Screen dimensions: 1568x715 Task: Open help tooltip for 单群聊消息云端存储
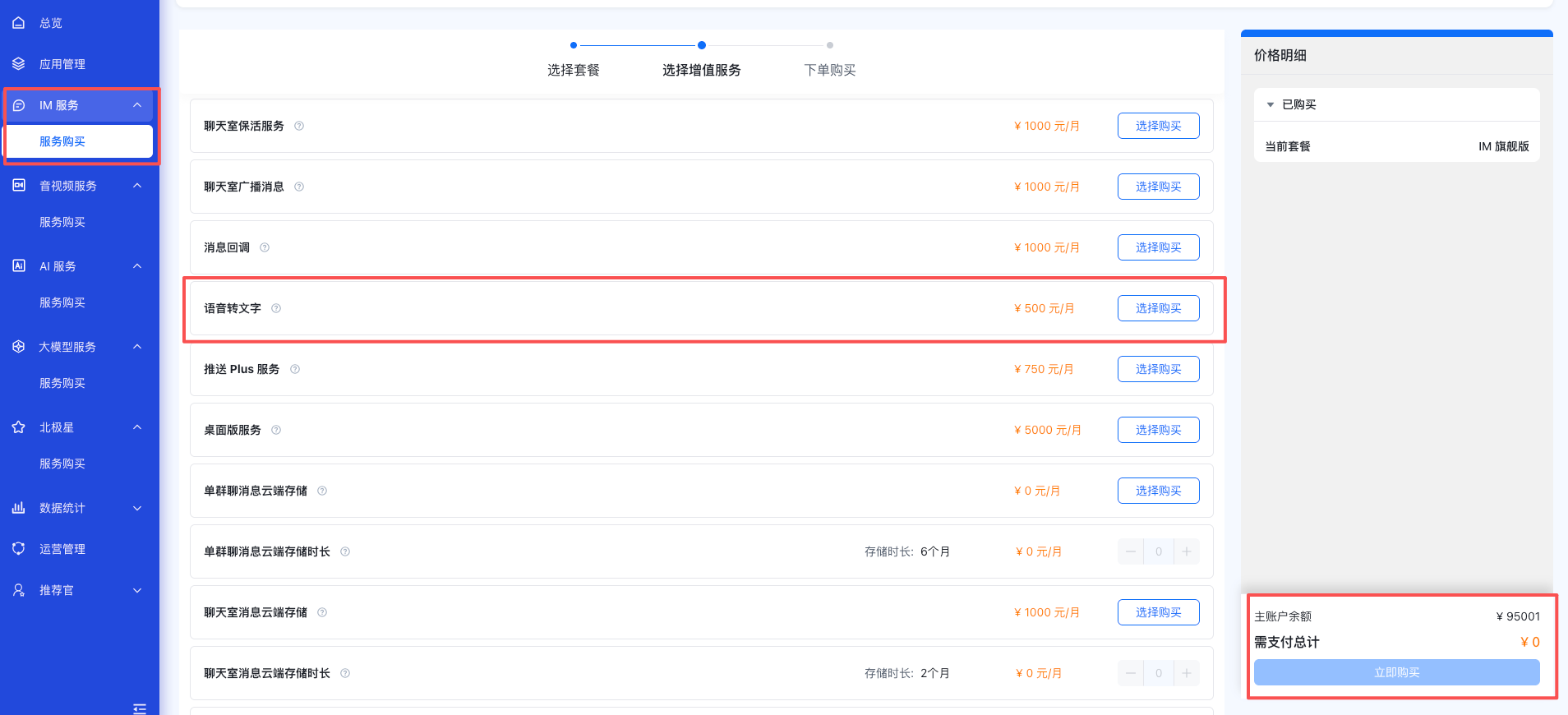tap(322, 491)
